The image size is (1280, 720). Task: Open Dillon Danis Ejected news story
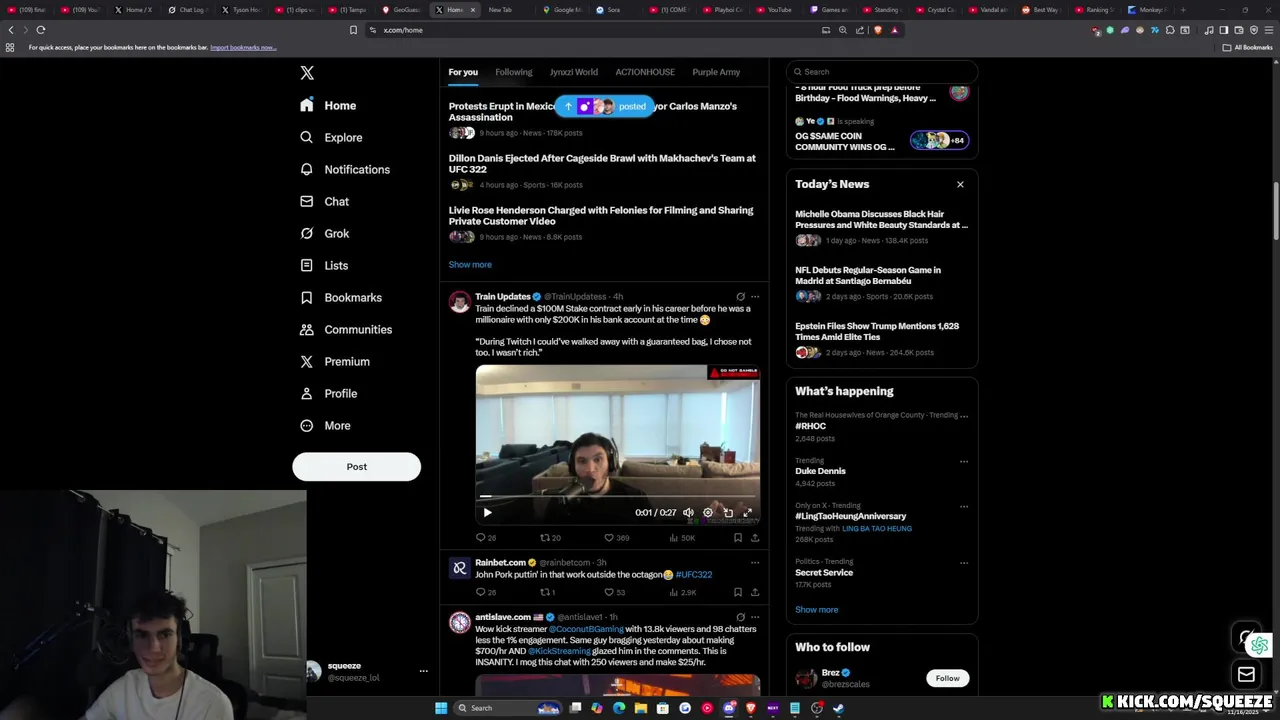[602, 164]
